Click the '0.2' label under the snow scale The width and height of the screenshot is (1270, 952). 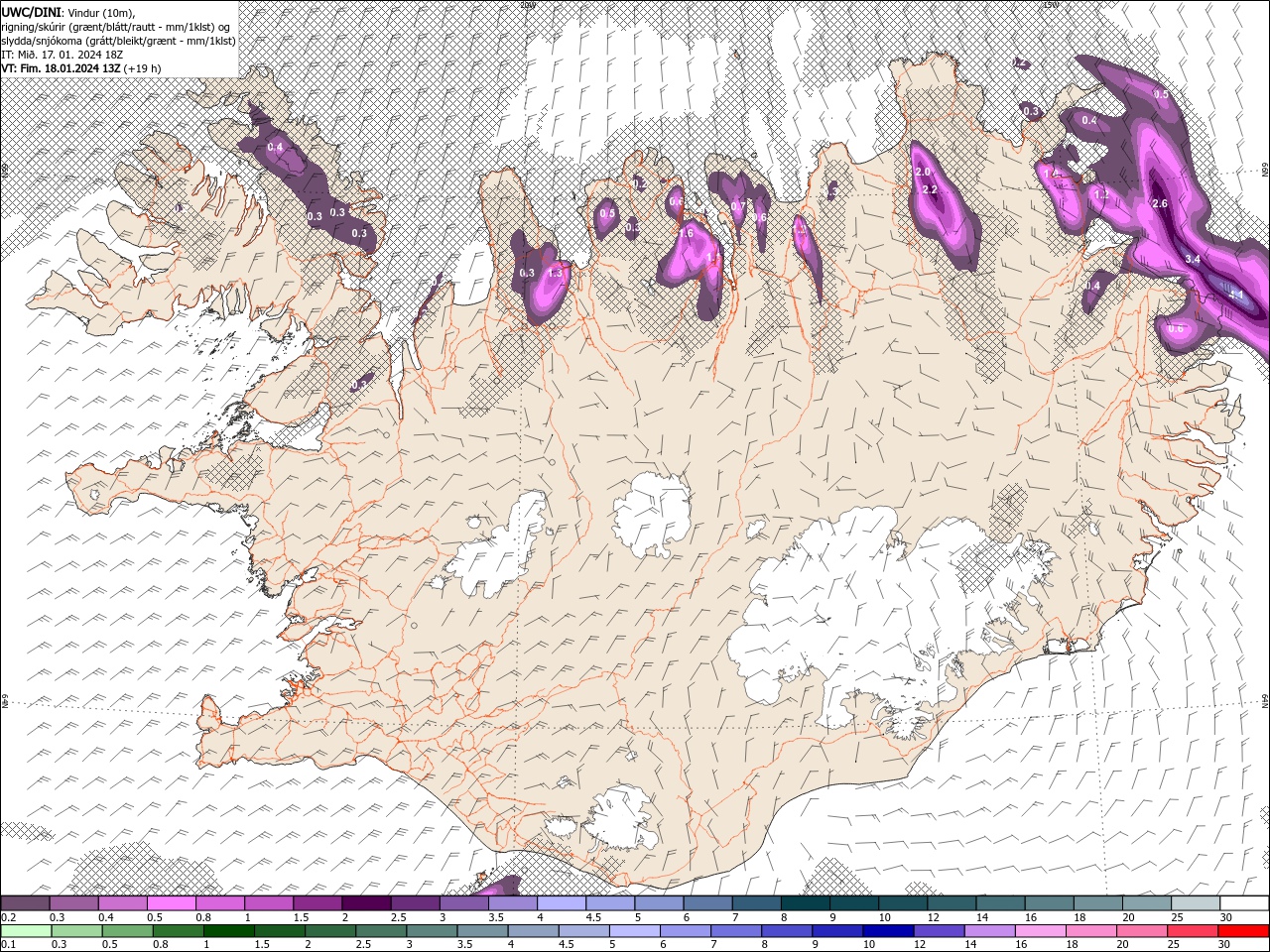(8, 917)
